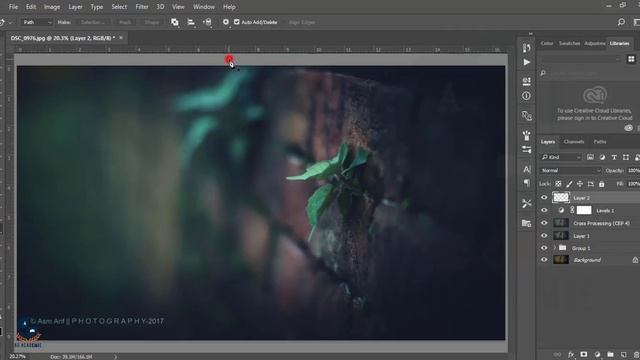Expand the collapsed panel dock arrows

tap(531, 33)
